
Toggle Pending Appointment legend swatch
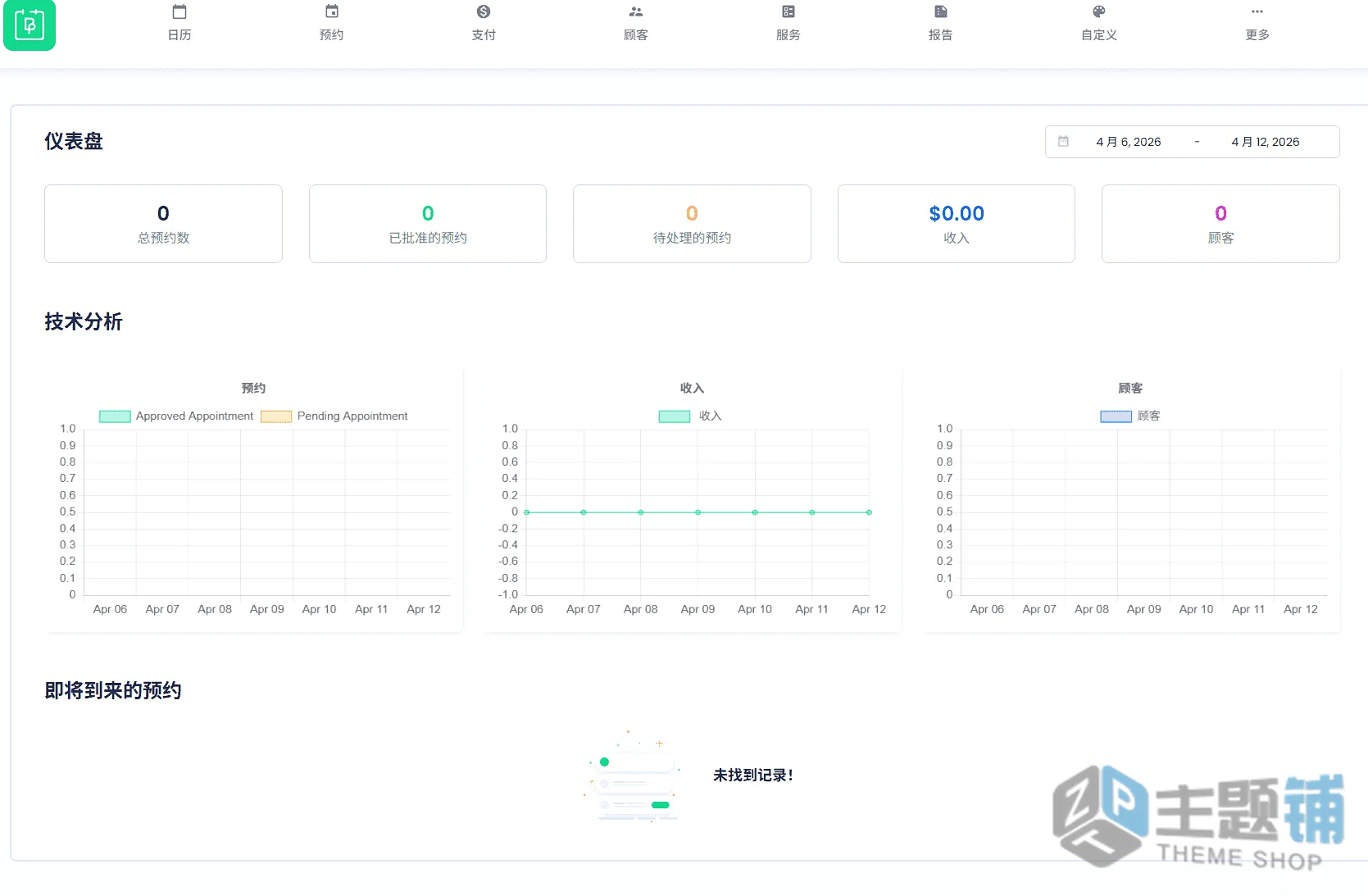pyautogui.click(x=276, y=416)
